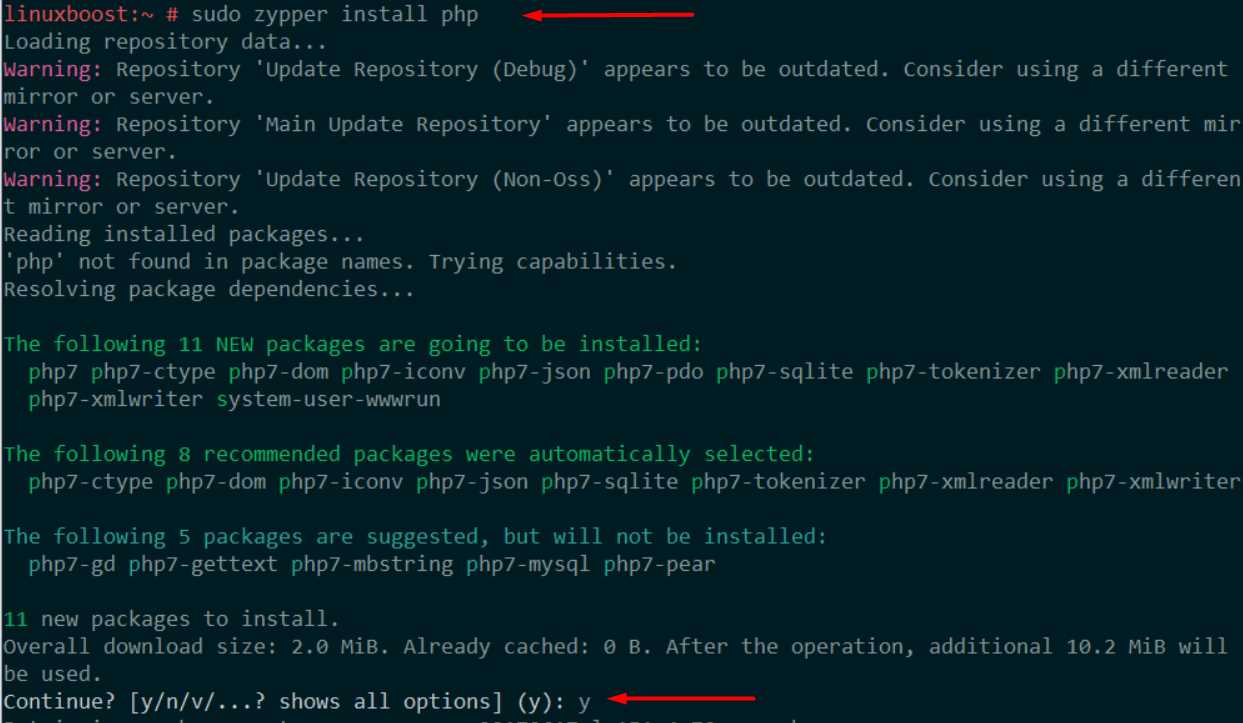This screenshot has width=1243, height=723.
Task: Click the 'Reading installed packages...' line
Action: [184, 235]
